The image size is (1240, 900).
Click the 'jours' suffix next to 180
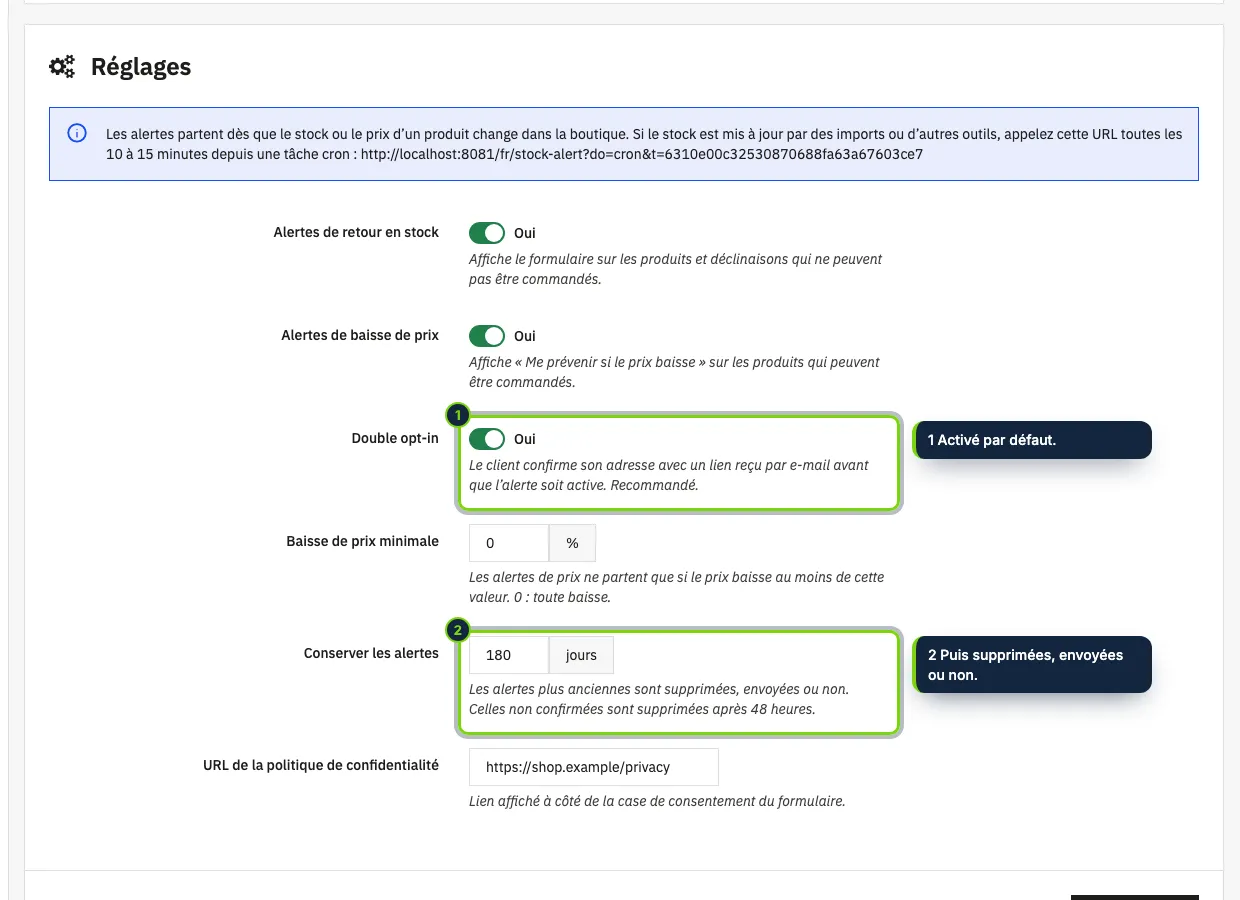click(581, 655)
